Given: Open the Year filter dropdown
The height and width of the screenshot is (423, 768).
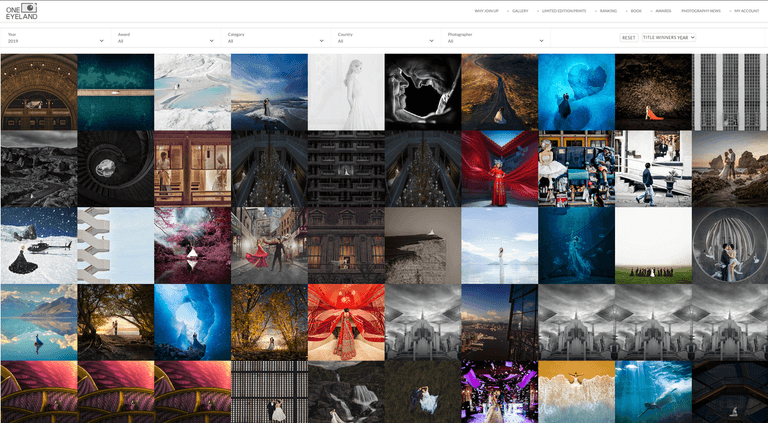Looking at the screenshot, I should tap(55, 41).
